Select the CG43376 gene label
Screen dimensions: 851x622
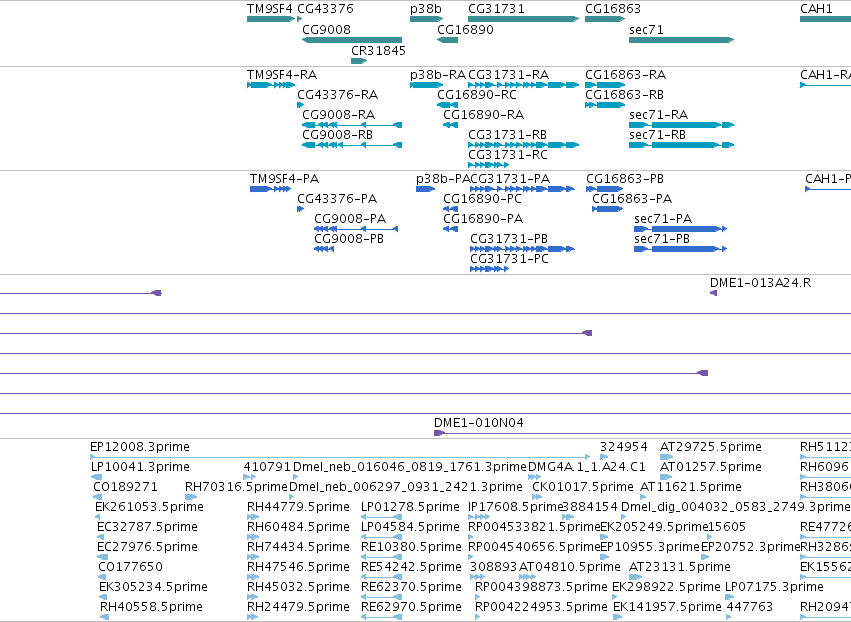(325, 9)
